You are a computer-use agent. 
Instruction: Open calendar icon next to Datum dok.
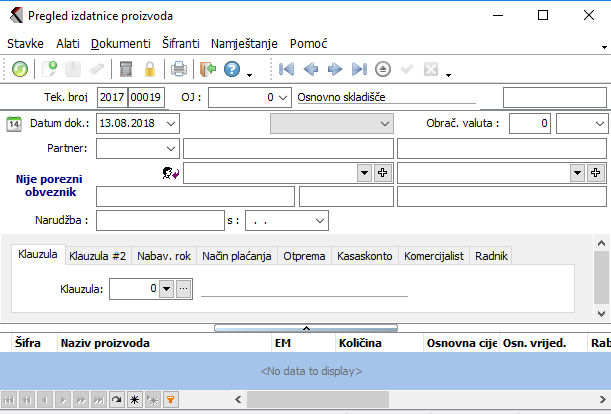(x=14, y=123)
